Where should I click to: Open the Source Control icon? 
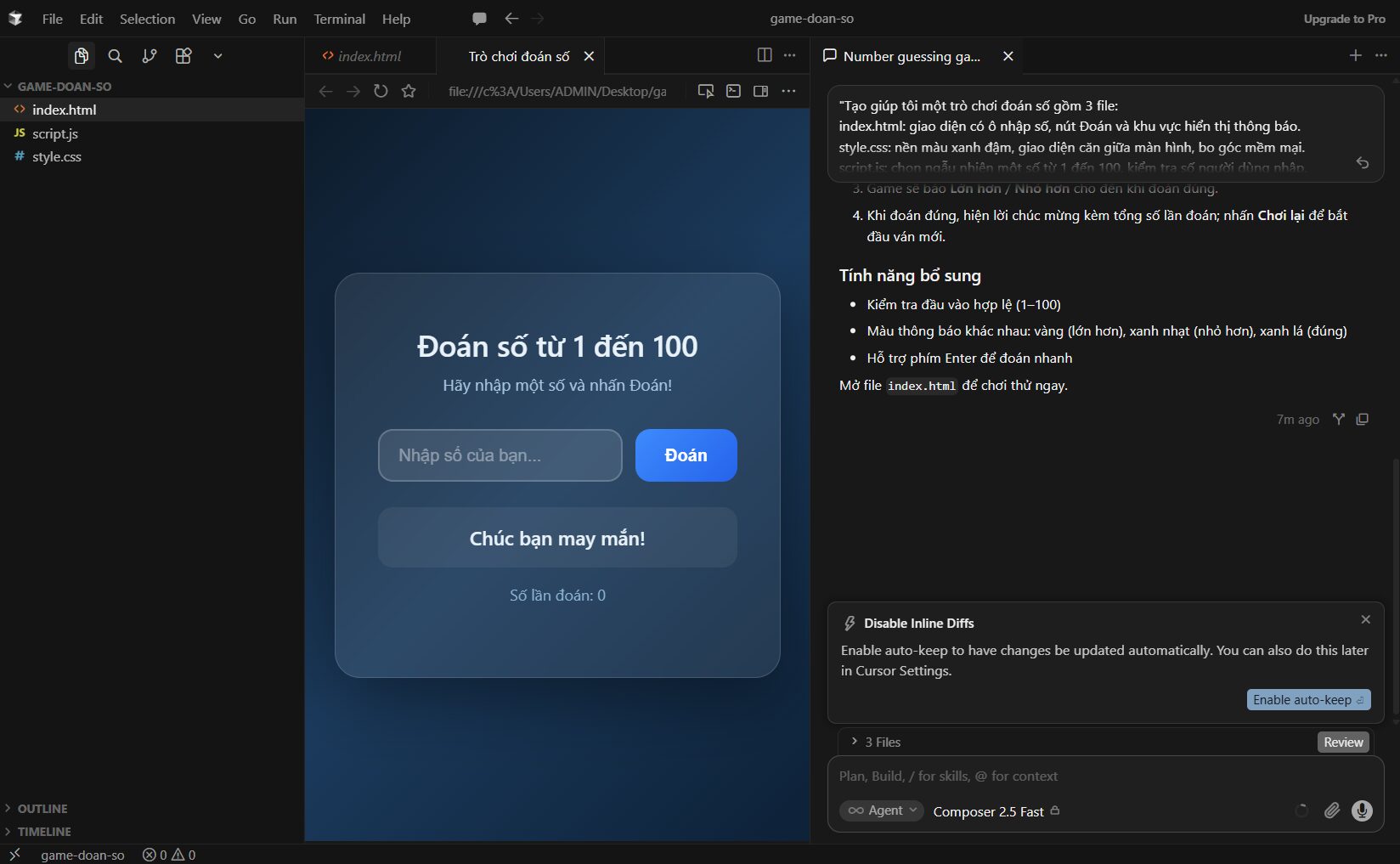149,56
